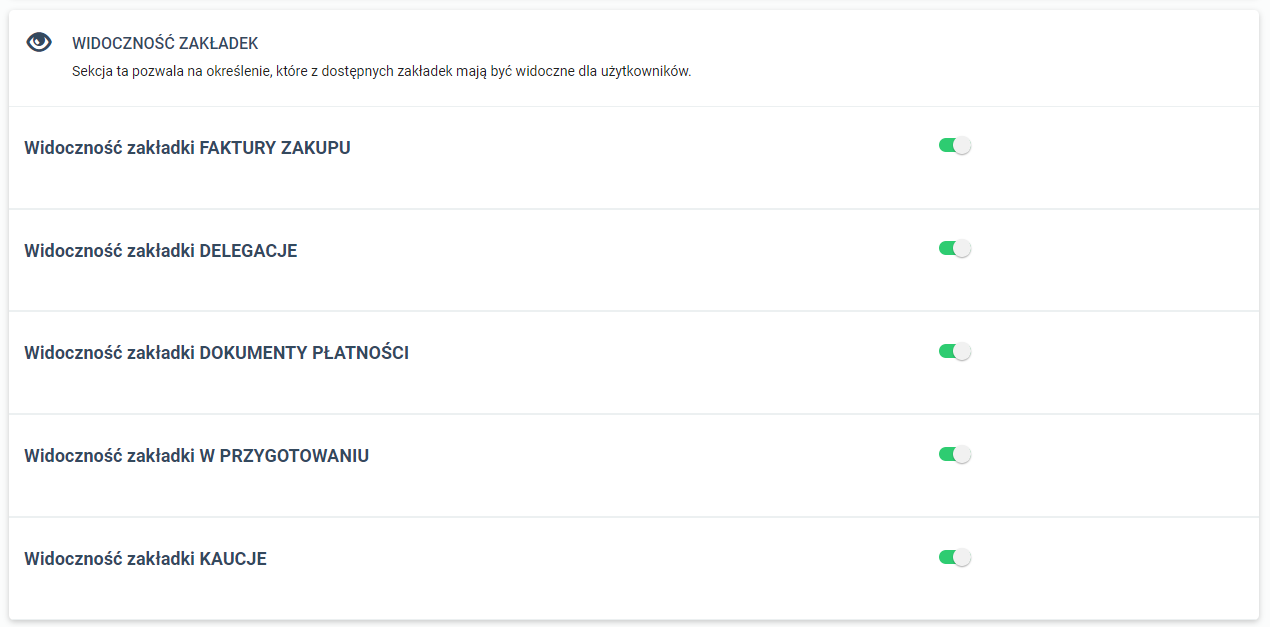Click the word DELEGACJE in the second row
Screen dimensions: 1270x627
click(x=248, y=251)
